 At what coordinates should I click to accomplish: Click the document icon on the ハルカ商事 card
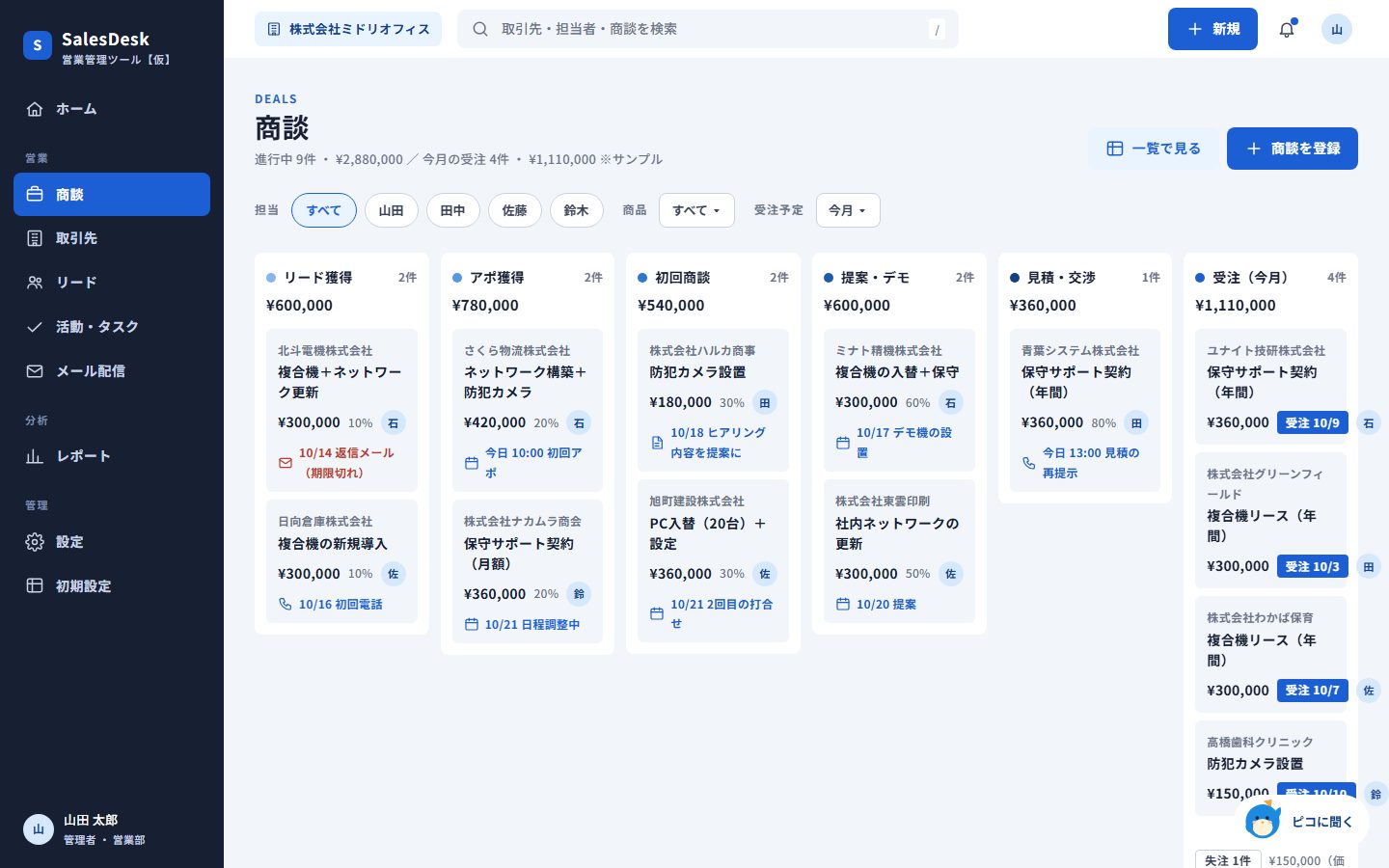657,443
